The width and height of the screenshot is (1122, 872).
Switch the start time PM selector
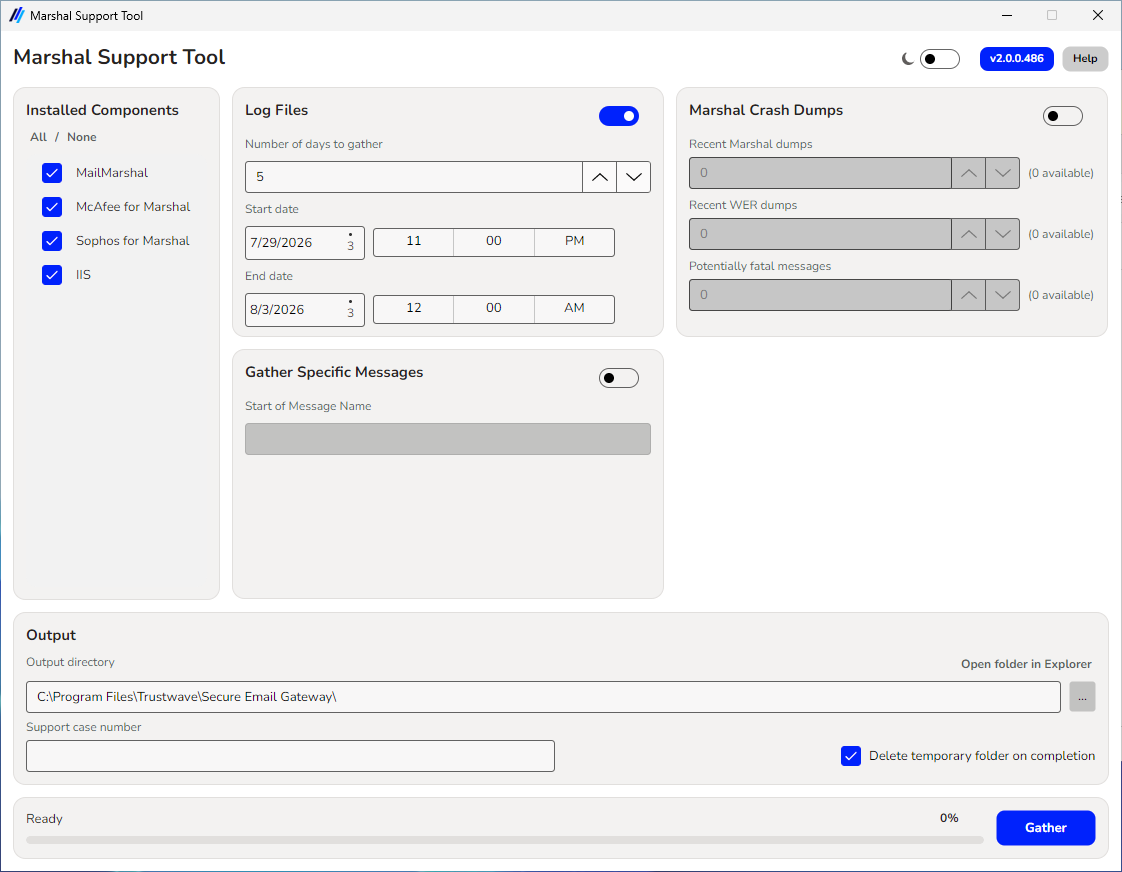coord(575,242)
